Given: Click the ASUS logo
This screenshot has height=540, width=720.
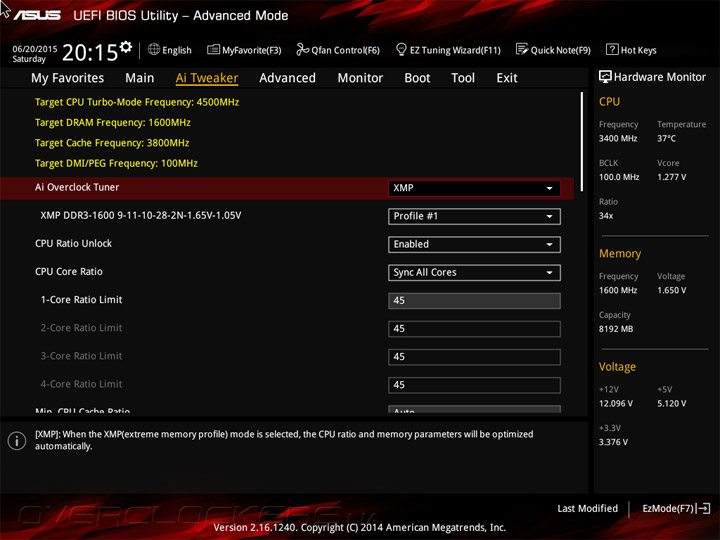Looking at the screenshot, I should click(37, 15).
